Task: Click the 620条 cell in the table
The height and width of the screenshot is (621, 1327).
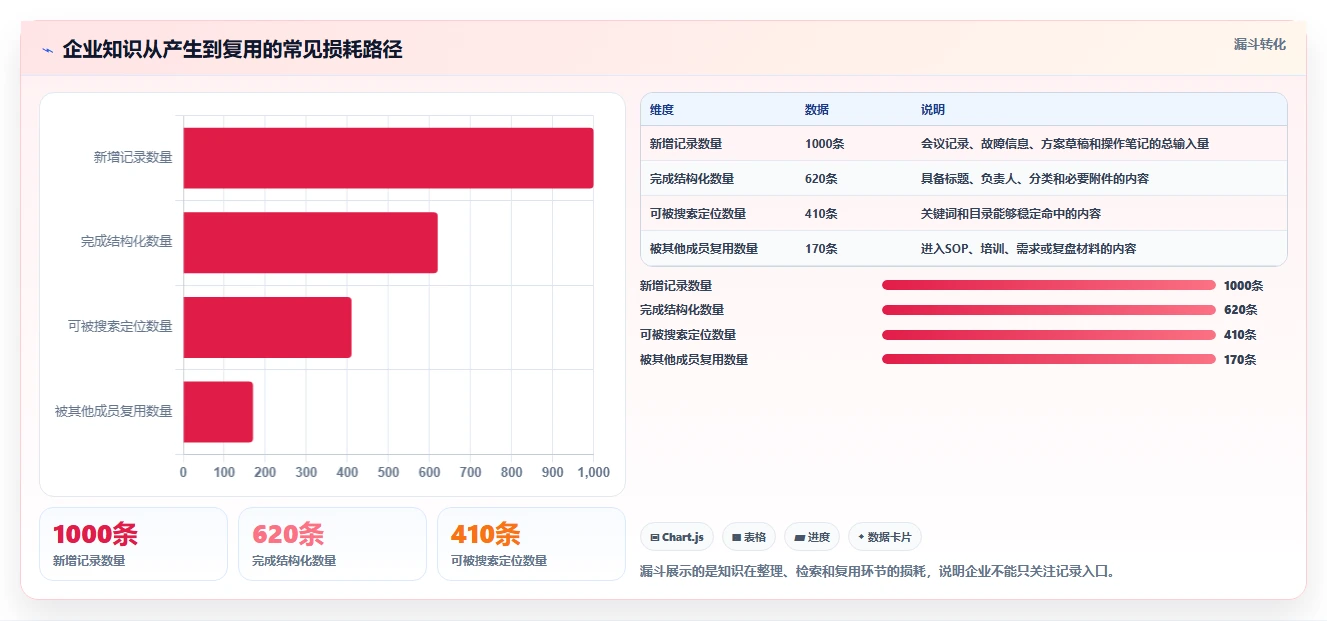Action: tap(822, 179)
